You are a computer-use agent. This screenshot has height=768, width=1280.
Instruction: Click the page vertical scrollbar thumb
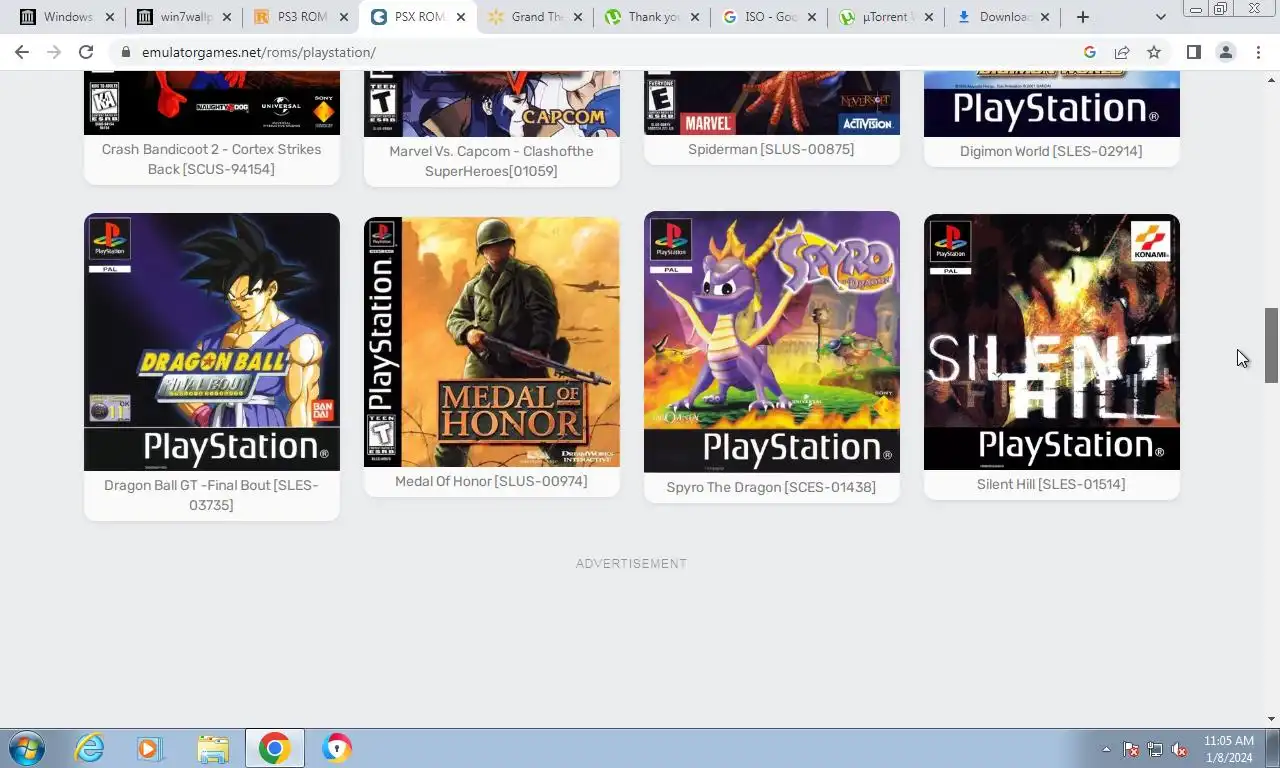pyautogui.click(x=1271, y=346)
